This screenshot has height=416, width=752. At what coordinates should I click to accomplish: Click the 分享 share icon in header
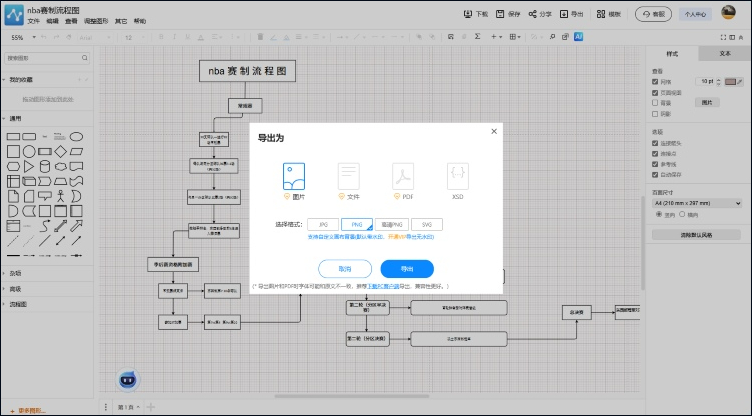click(x=534, y=15)
